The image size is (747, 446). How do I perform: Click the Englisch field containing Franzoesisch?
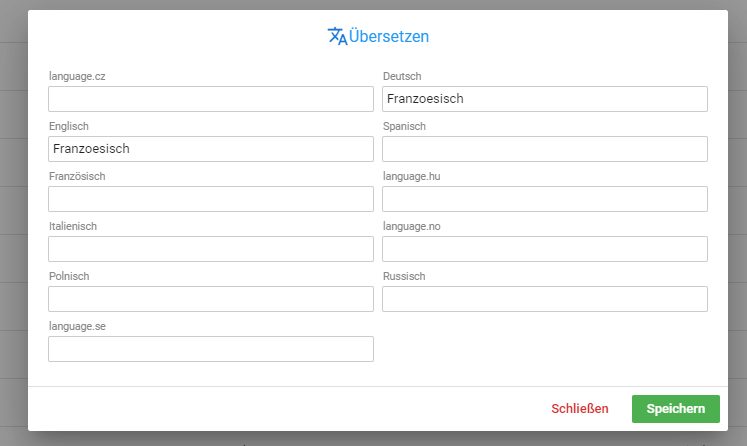click(211, 149)
